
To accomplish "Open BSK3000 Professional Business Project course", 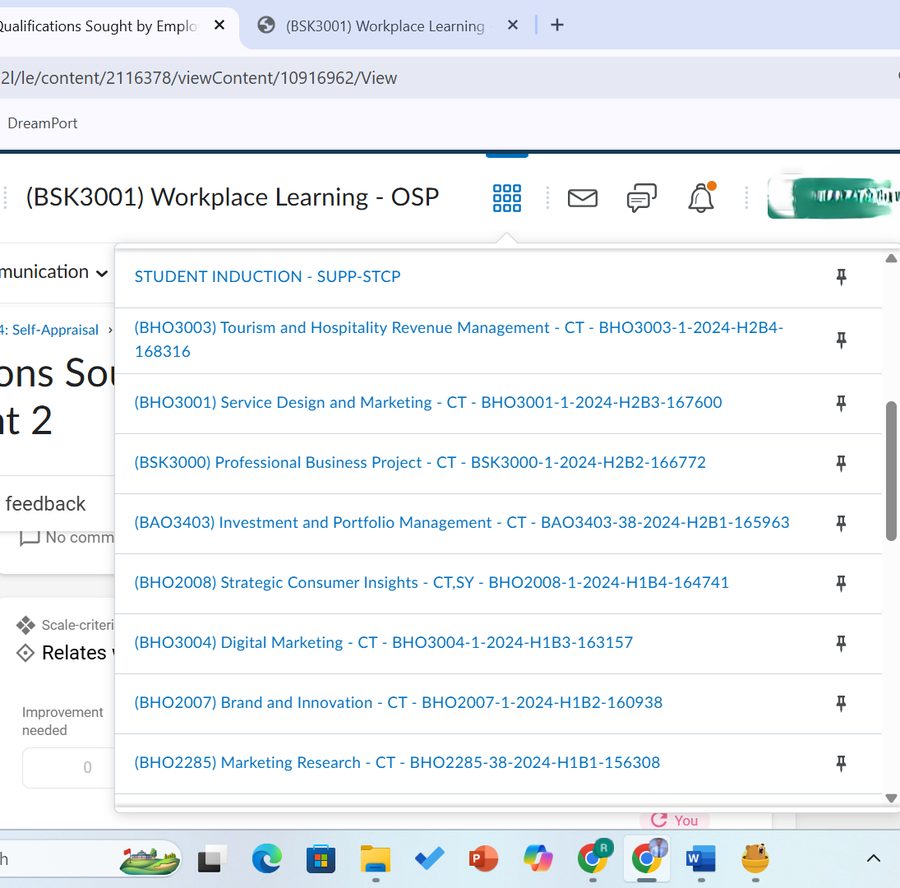I will (x=420, y=463).
